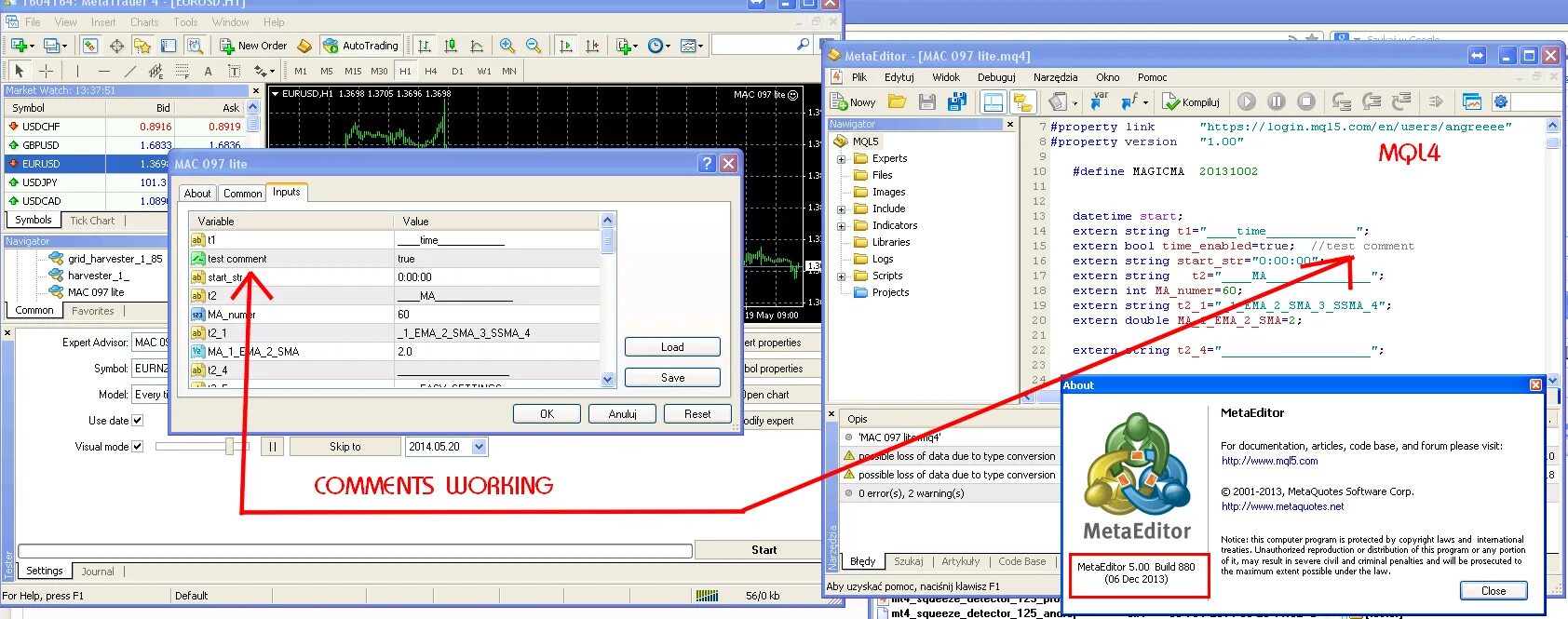Image resolution: width=1568 pixels, height=619 pixels.
Task: Select the Horizontal Line drawing tool
Action: coord(104,71)
